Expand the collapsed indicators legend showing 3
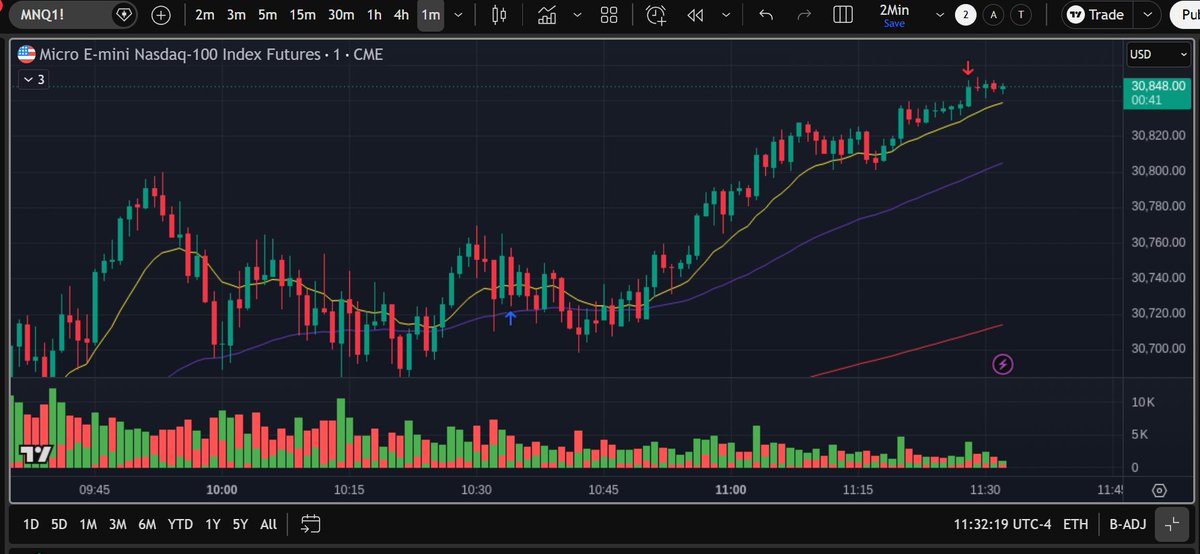1200x554 pixels. [33, 79]
